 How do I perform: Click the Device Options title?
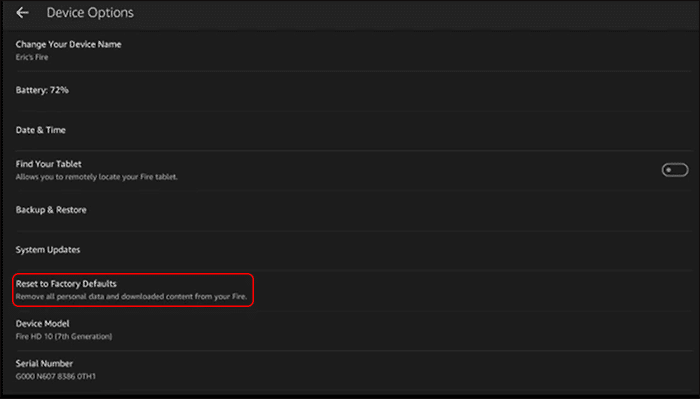click(x=90, y=12)
